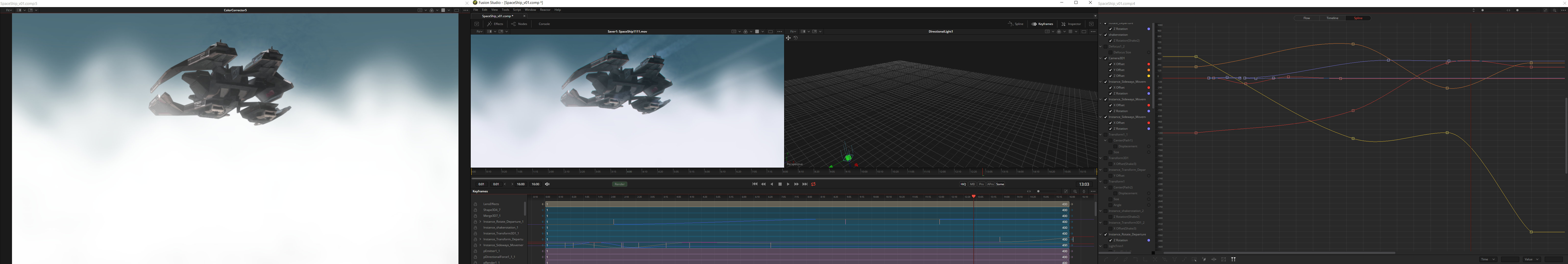The image size is (1568, 264).
Task: Mute audio speaker icon
Action: pyautogui.click(x=547, y=184)
